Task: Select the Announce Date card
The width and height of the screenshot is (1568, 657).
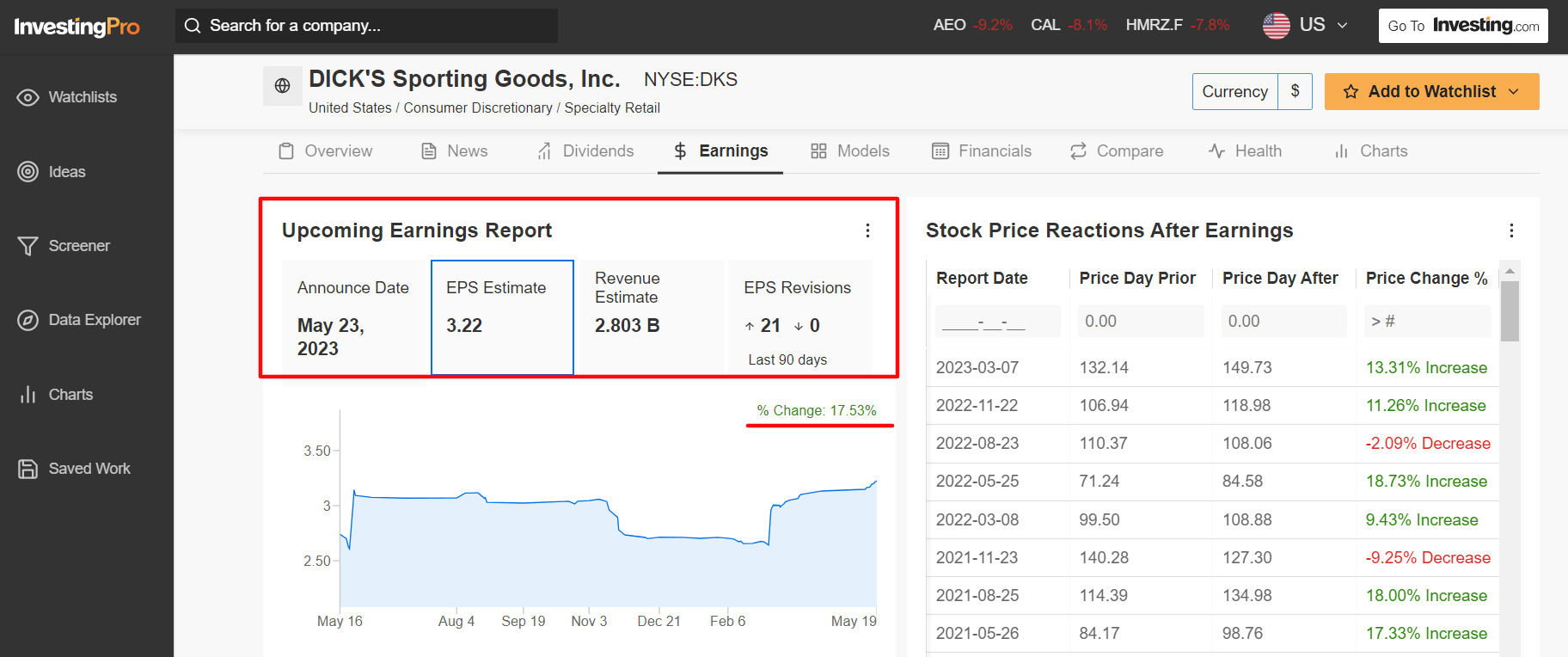Action: point(355,317)
